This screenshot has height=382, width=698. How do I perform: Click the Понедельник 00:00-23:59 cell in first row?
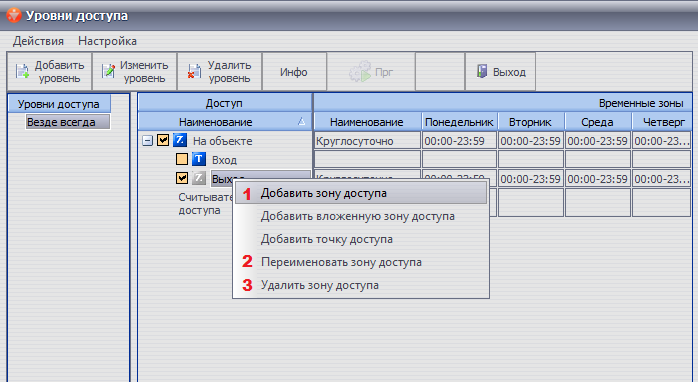pos(459,140)
